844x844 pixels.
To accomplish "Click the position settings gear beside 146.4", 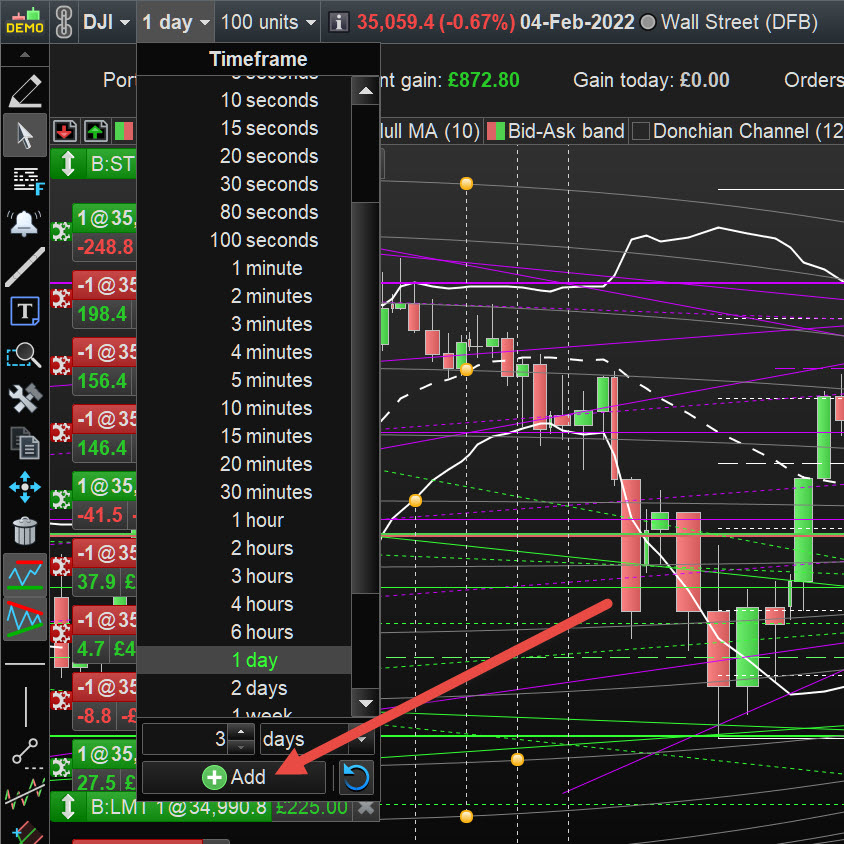I will coord(61,432).
